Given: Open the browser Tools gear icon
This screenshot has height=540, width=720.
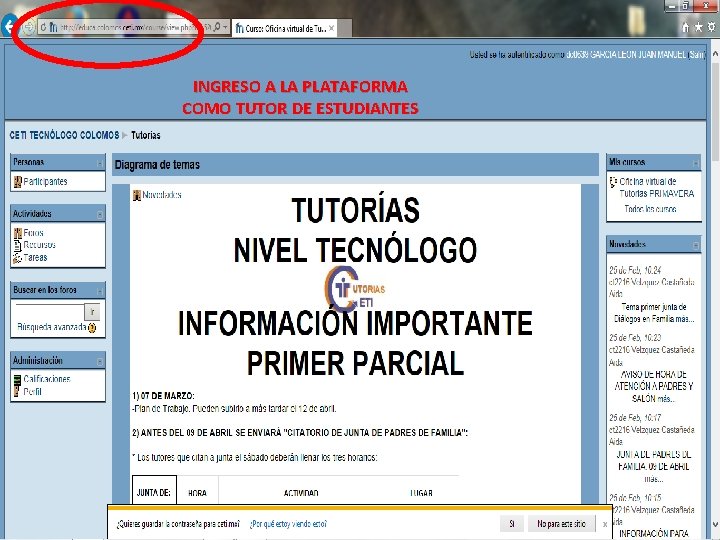Looking at the screenshot, I should pos(711,28).
